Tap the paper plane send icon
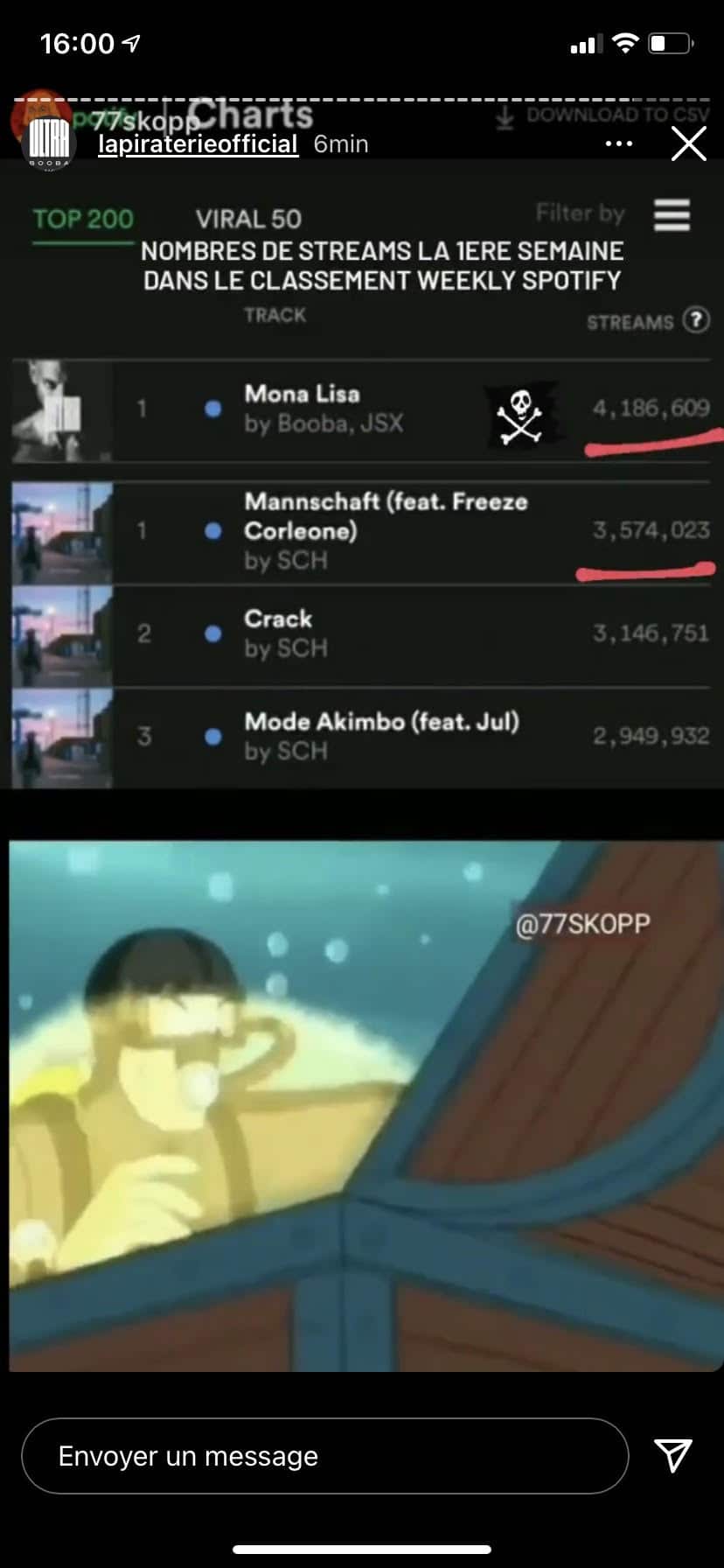 tap(673, 1455)
